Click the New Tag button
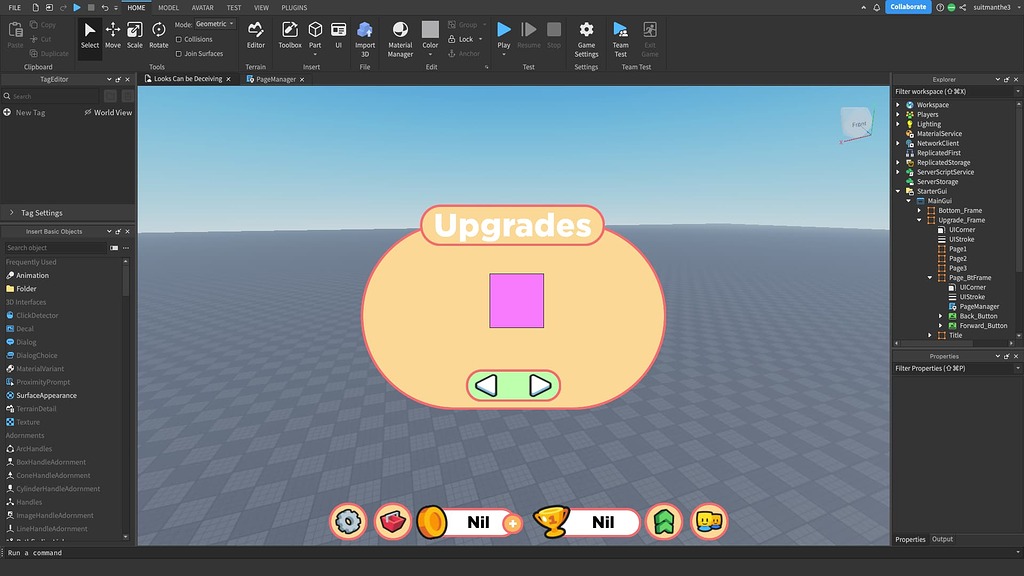Viewport: 1024px width, 576px height. pyautogui.click(x=23, y=112)
